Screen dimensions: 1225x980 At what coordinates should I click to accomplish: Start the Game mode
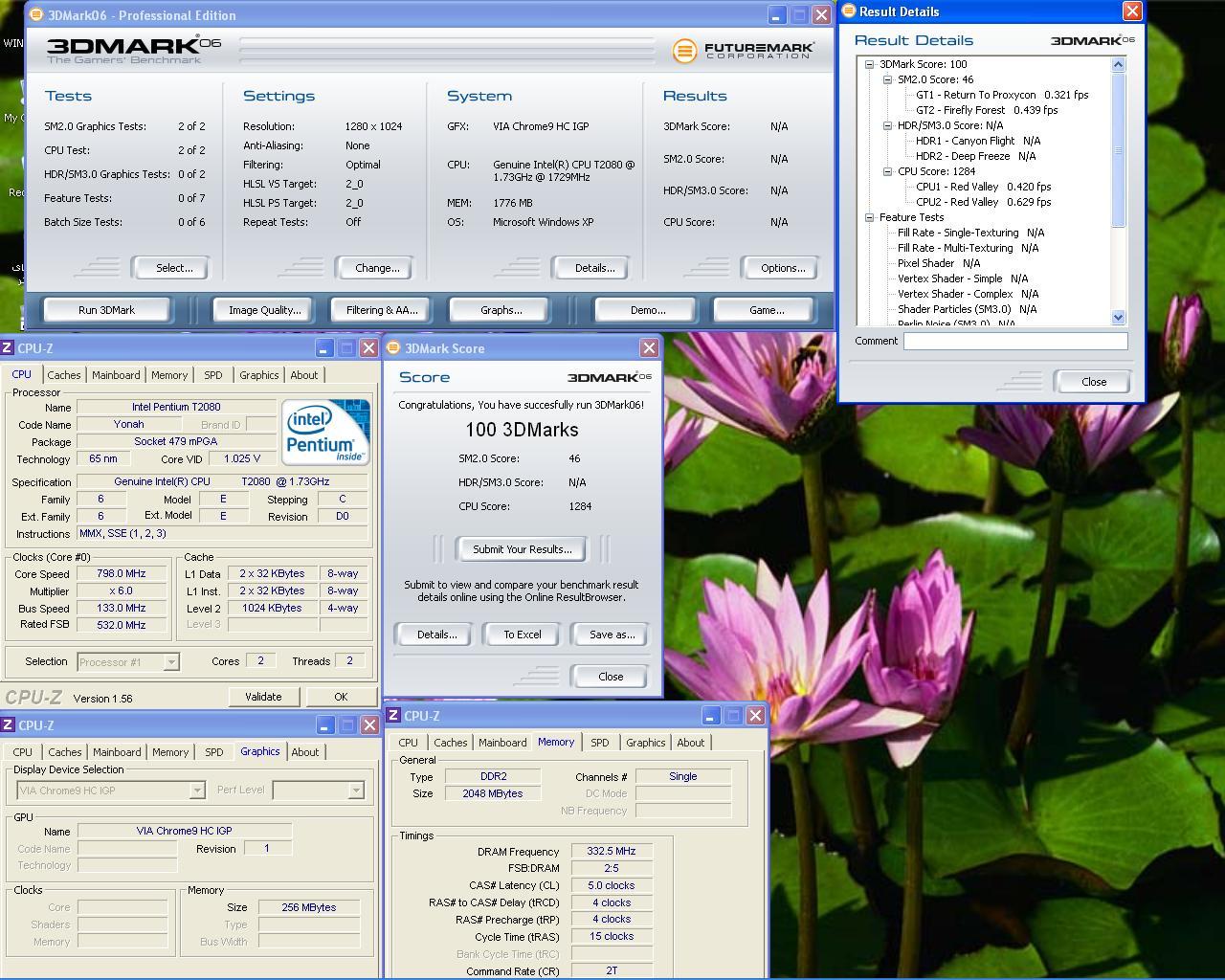[767, 310]
